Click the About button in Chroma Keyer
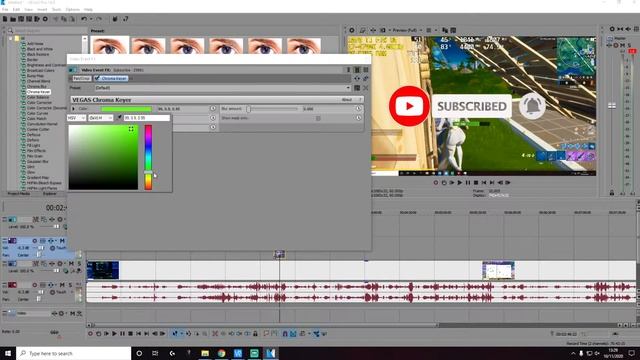This screenshot has width=640, height=360. pyautogui.click(x=347, y=100)
